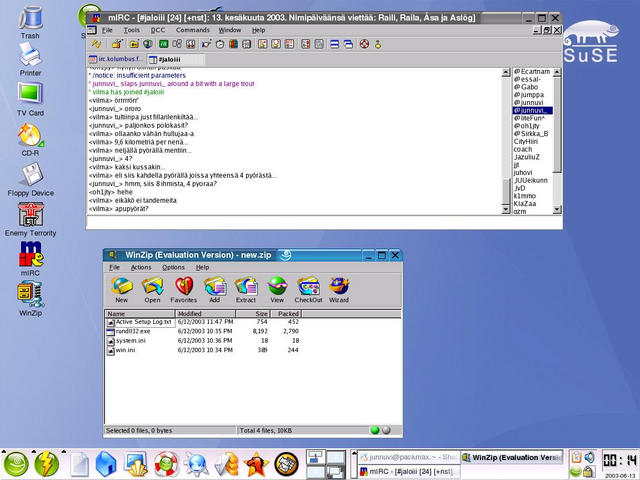
Task: Click chat scrollbar down arrow in mIRC
Action: pos(506,210)
